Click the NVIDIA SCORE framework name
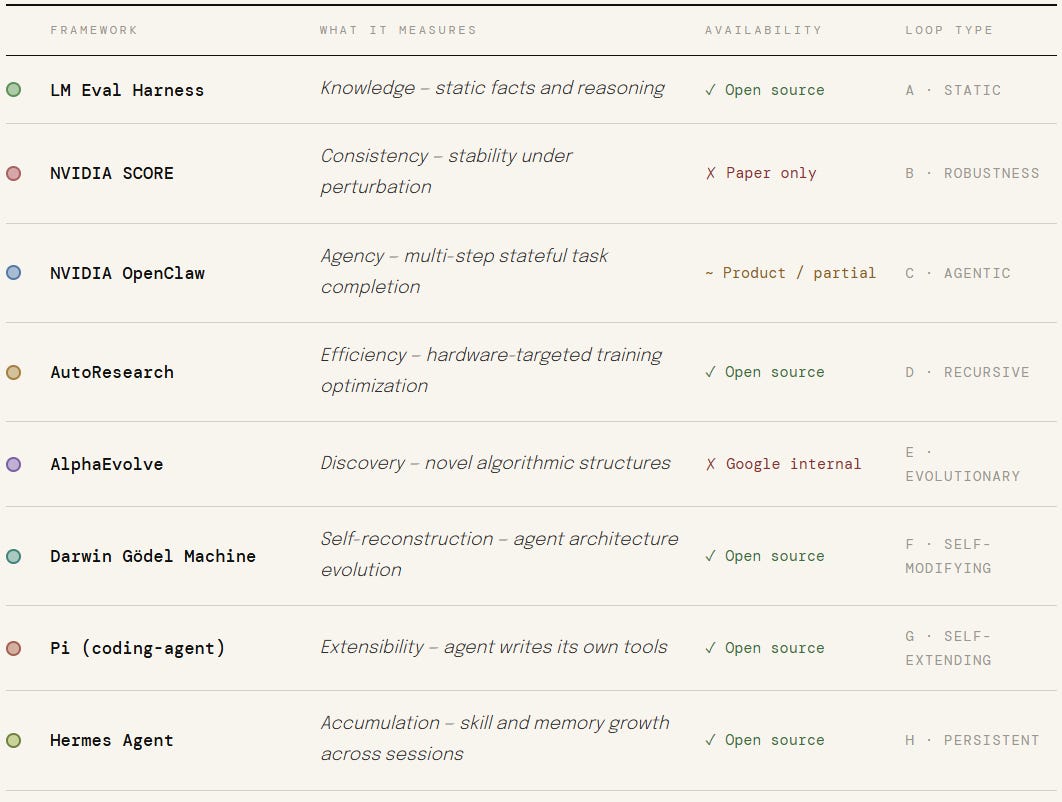 pyautogui.click(x=112, y=173)
